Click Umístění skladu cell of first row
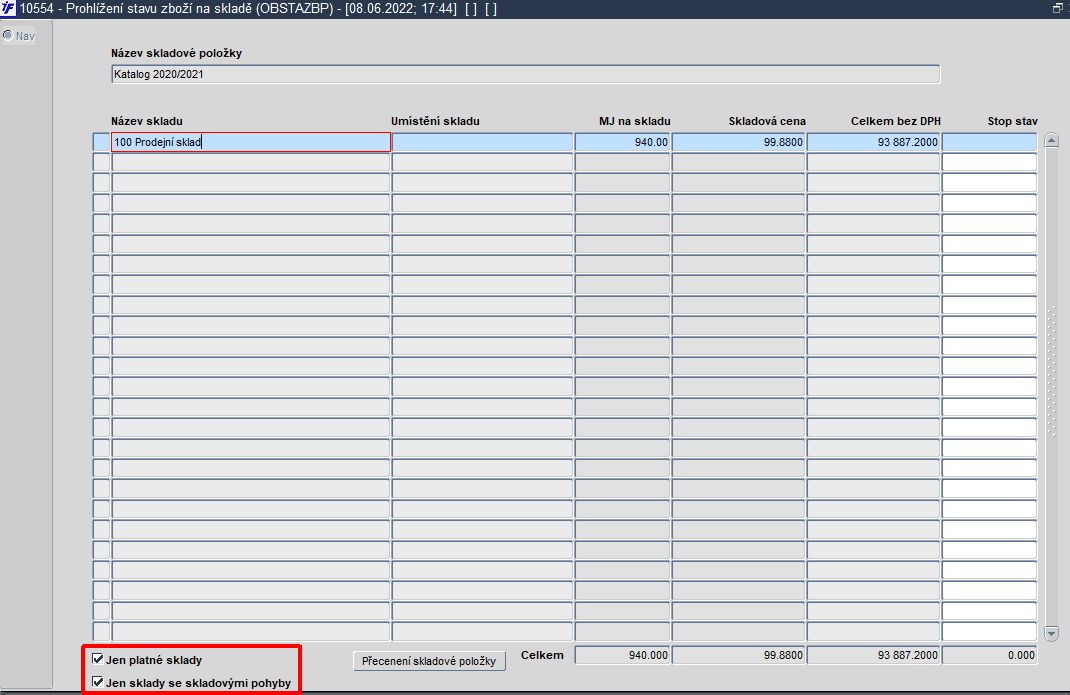Screen dimensions: 1070x695 pos(482,142)
